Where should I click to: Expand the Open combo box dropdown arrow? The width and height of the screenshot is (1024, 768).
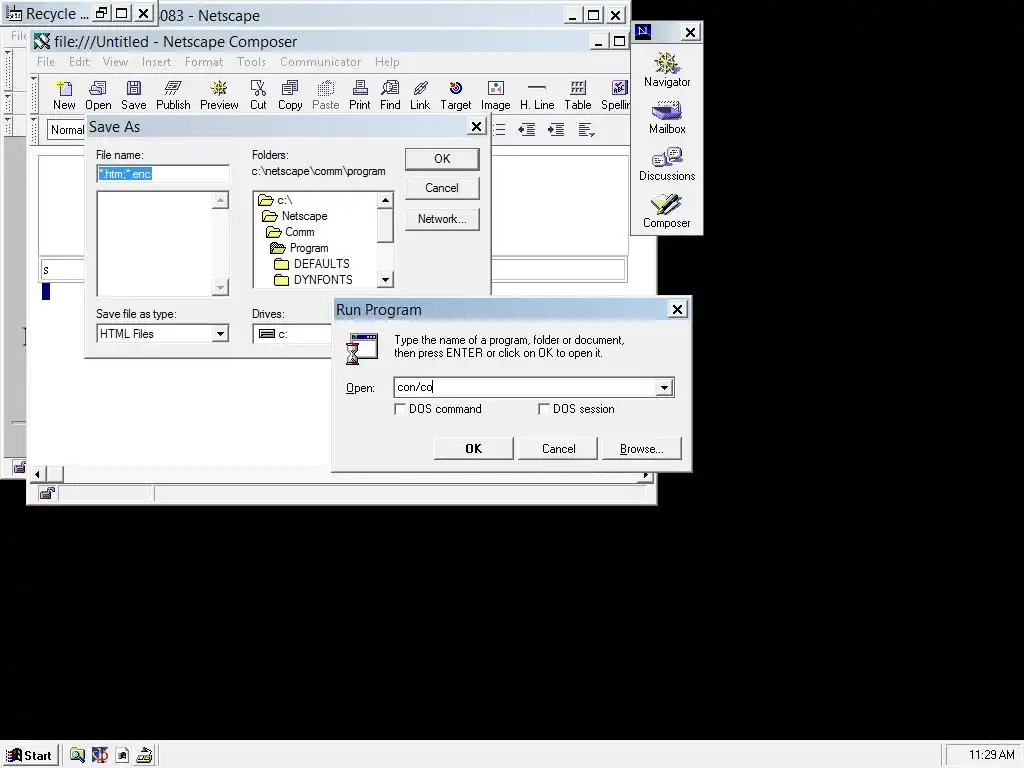click(664, 387)
